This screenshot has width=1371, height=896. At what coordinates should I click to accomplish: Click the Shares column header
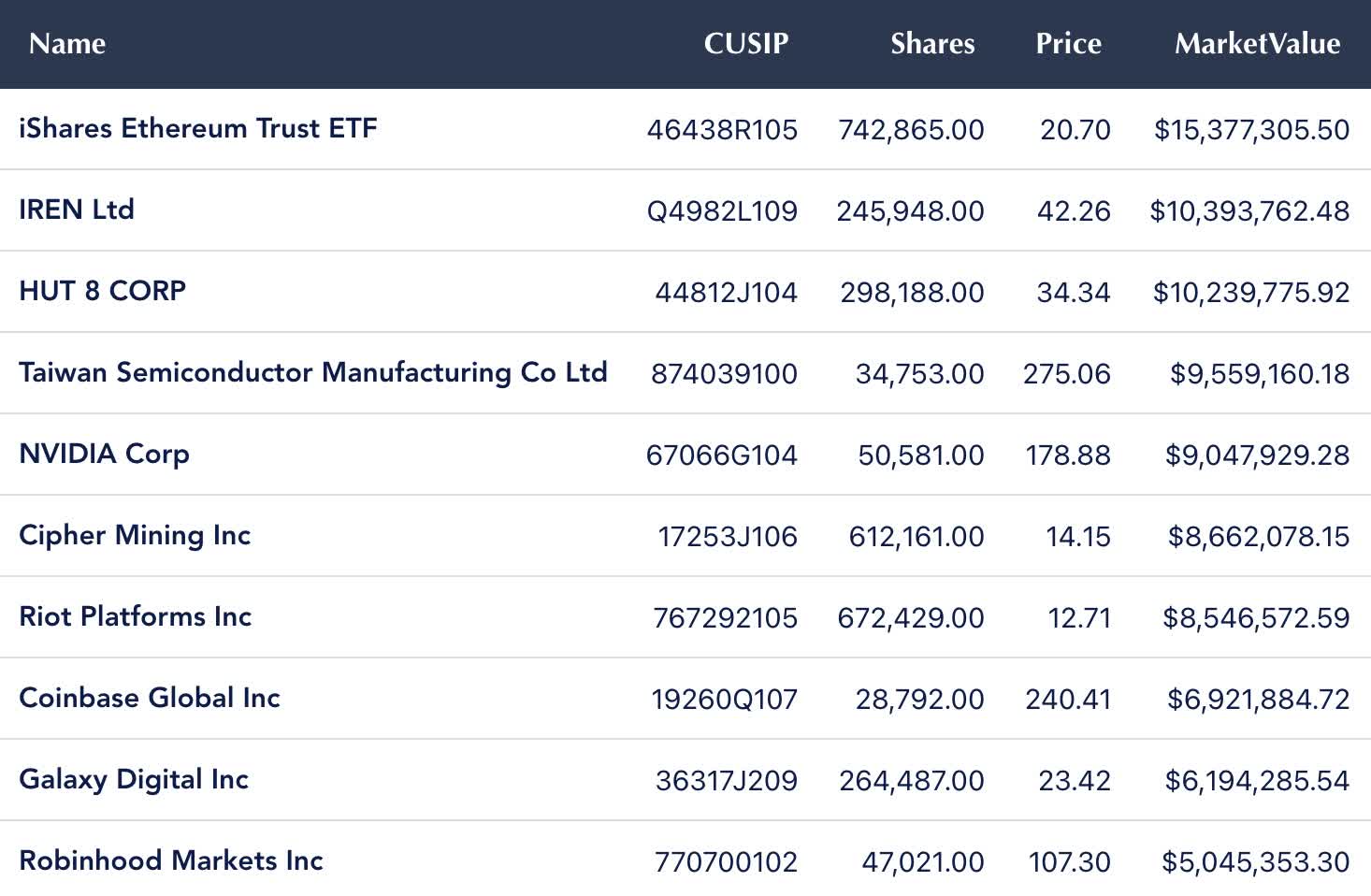point(931,44)
